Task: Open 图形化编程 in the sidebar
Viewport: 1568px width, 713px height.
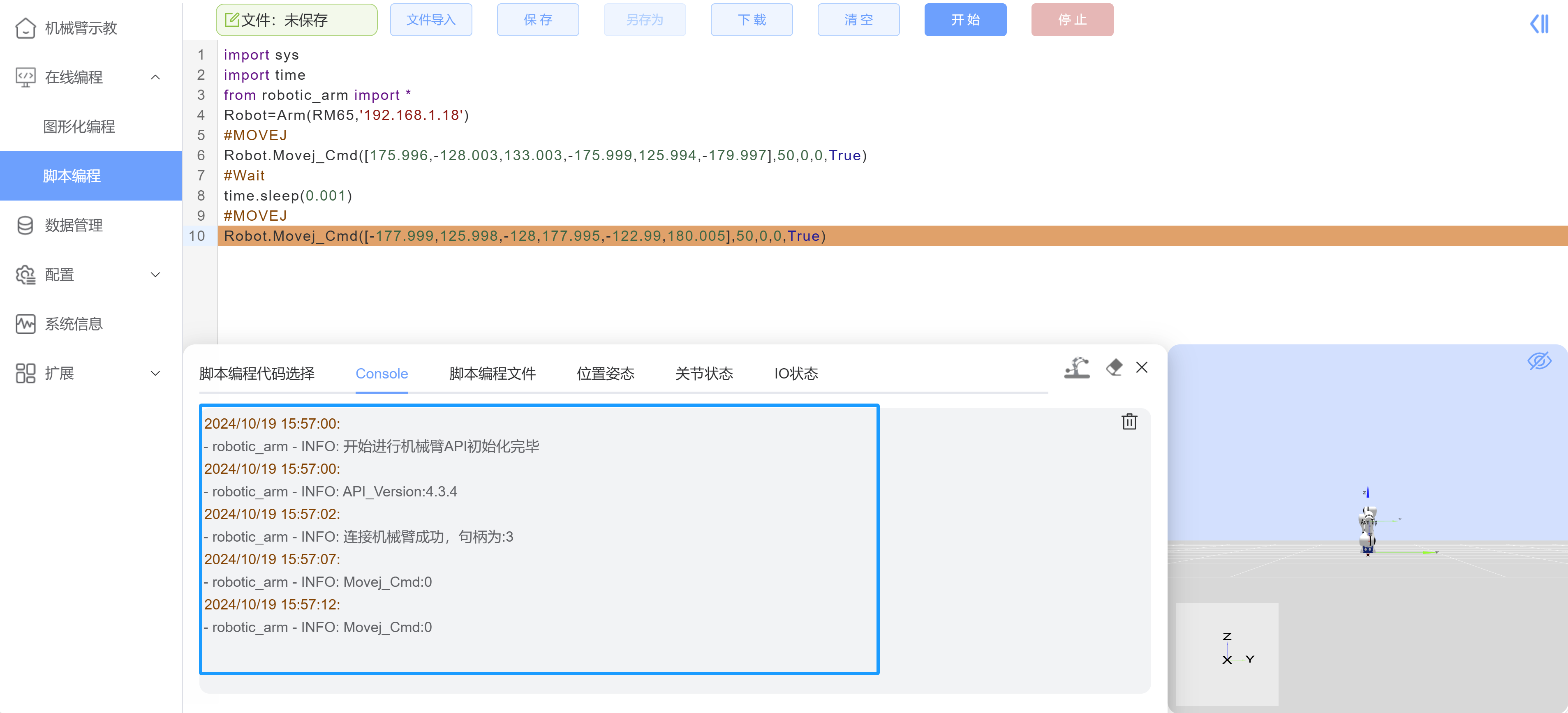Action: 79,127
